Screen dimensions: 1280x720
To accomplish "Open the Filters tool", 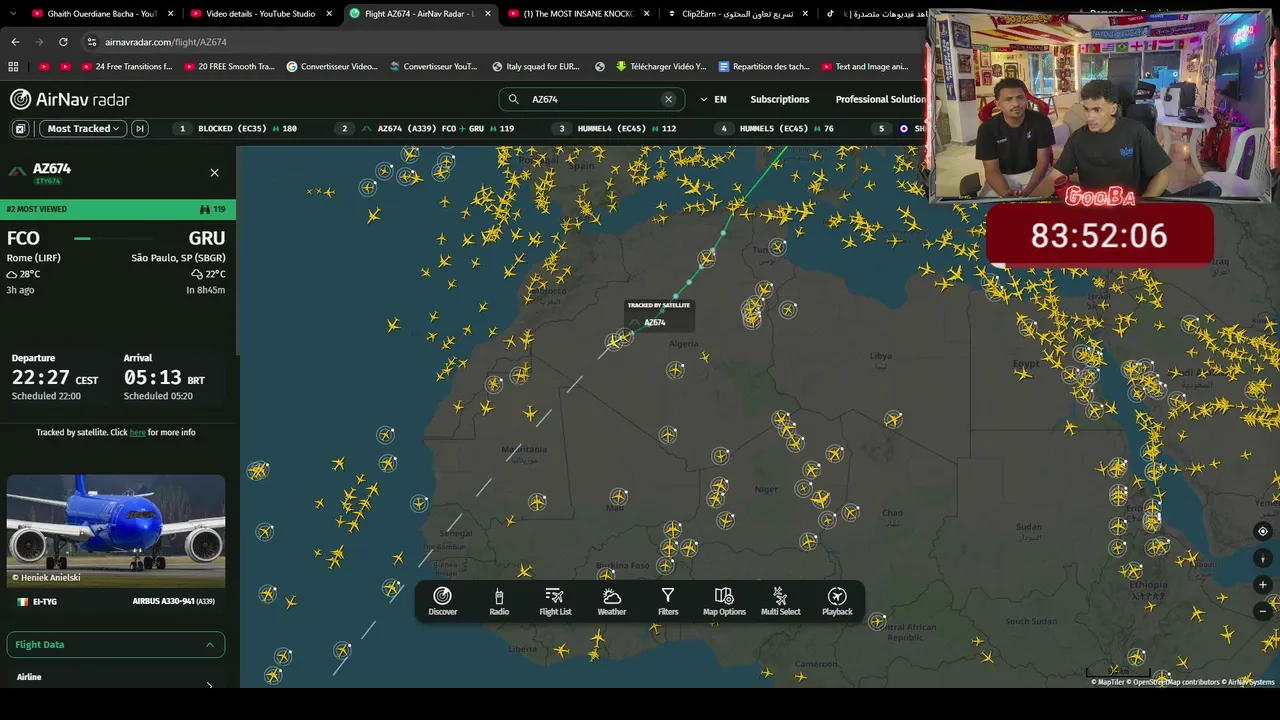I will [x=668, y=602].
